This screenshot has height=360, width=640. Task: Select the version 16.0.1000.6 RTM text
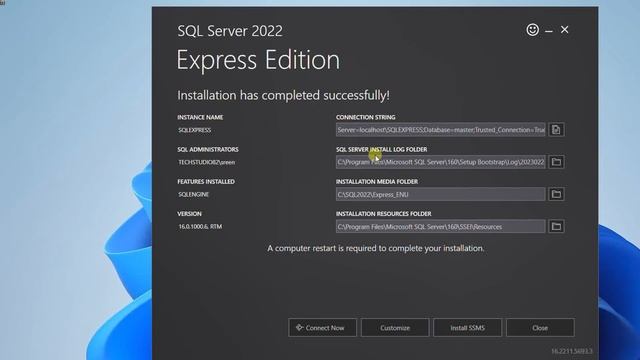pos(200,227)
